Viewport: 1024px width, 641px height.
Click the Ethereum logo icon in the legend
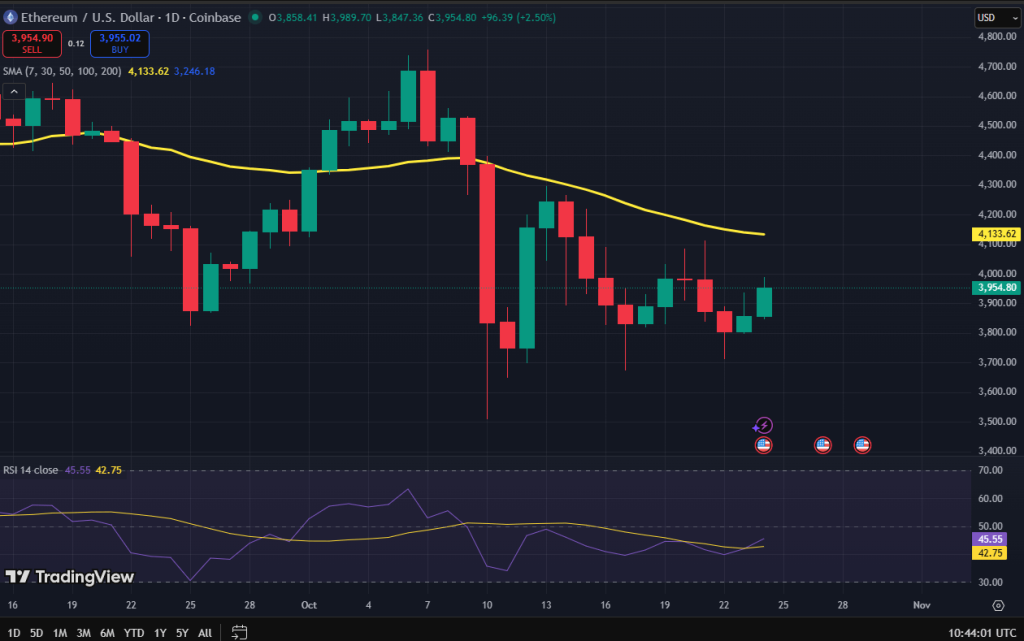(x=12, y=17)
